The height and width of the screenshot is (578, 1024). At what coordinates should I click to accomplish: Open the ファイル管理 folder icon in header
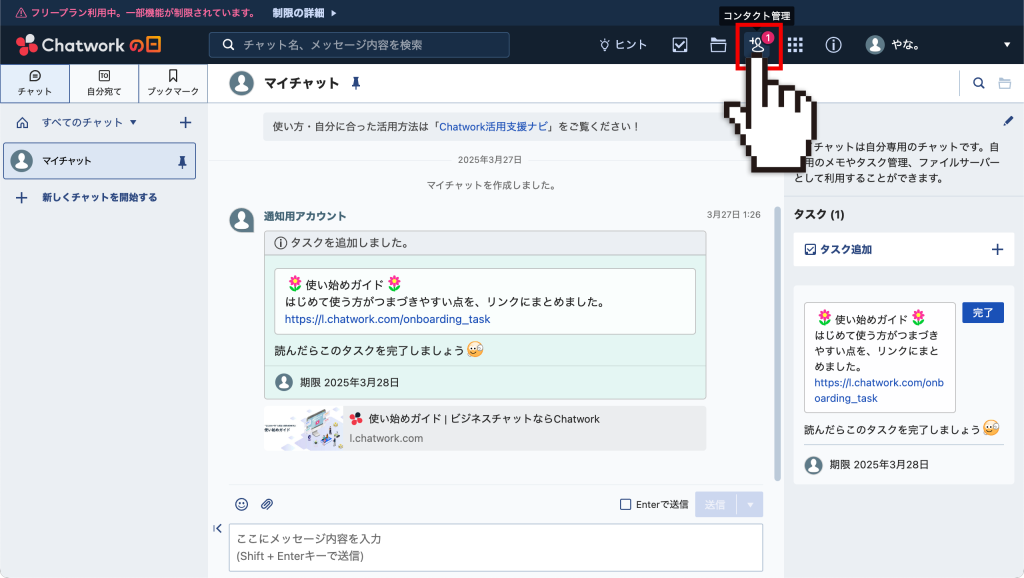click(719, 44)
